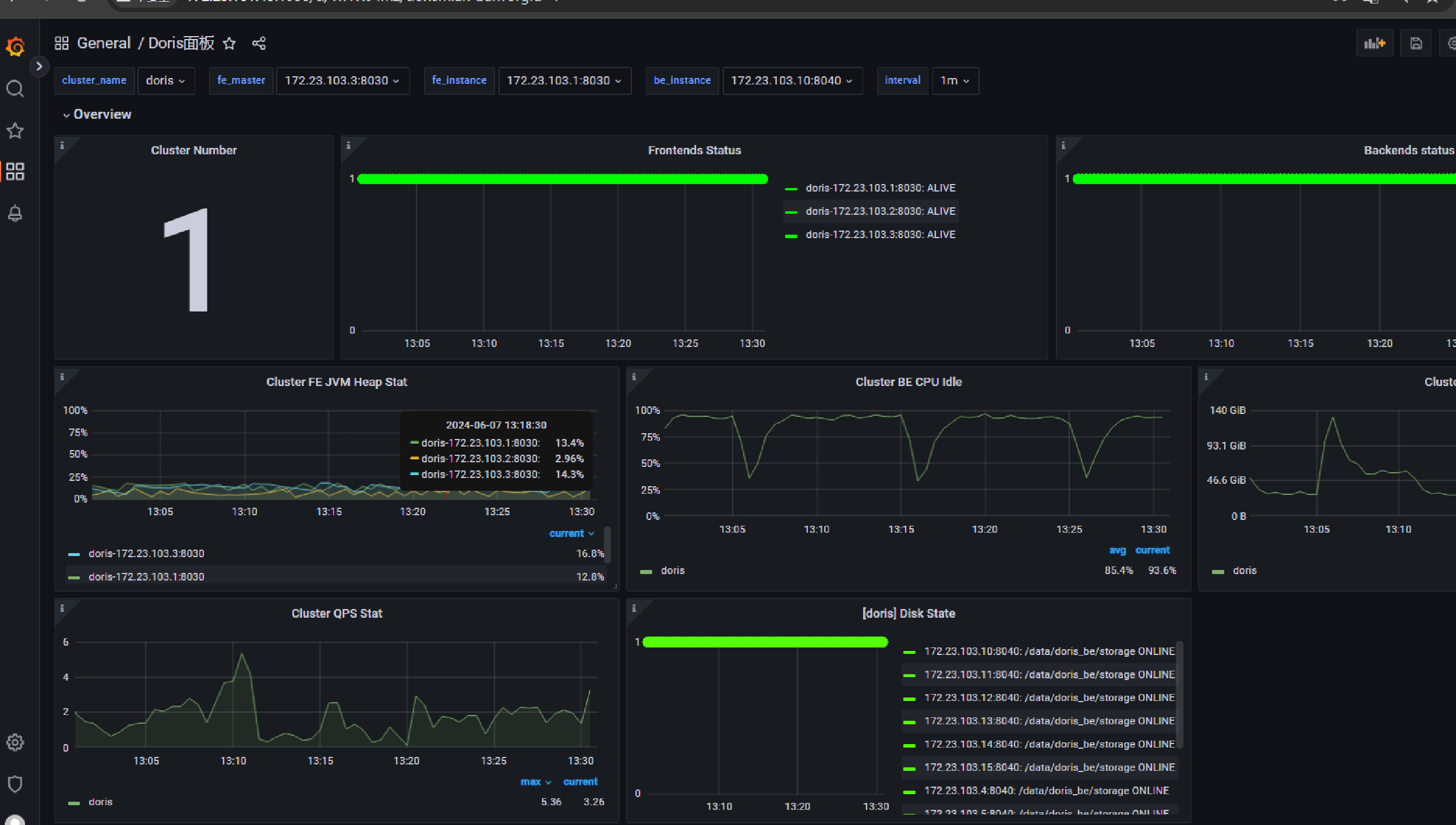Open the Cluster BE CPU Idle title menu
This screenshot has width=1456, height=825.
[909, 382]
